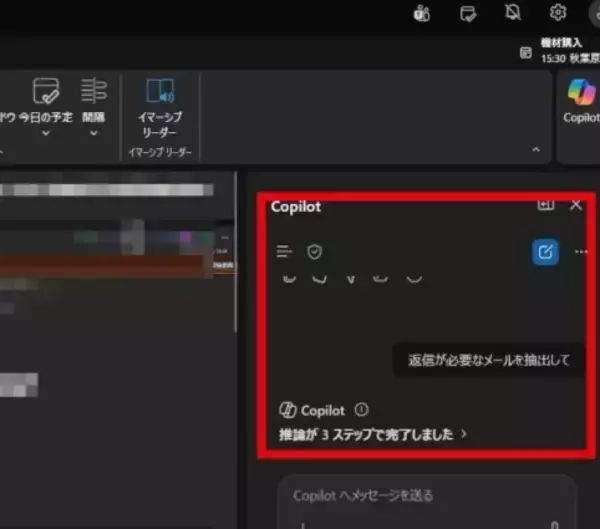600x529 pixels.
Task: Focus the Copilot へメッセージを送る input box
Action: pyautogui.click(x=427, y=502)
